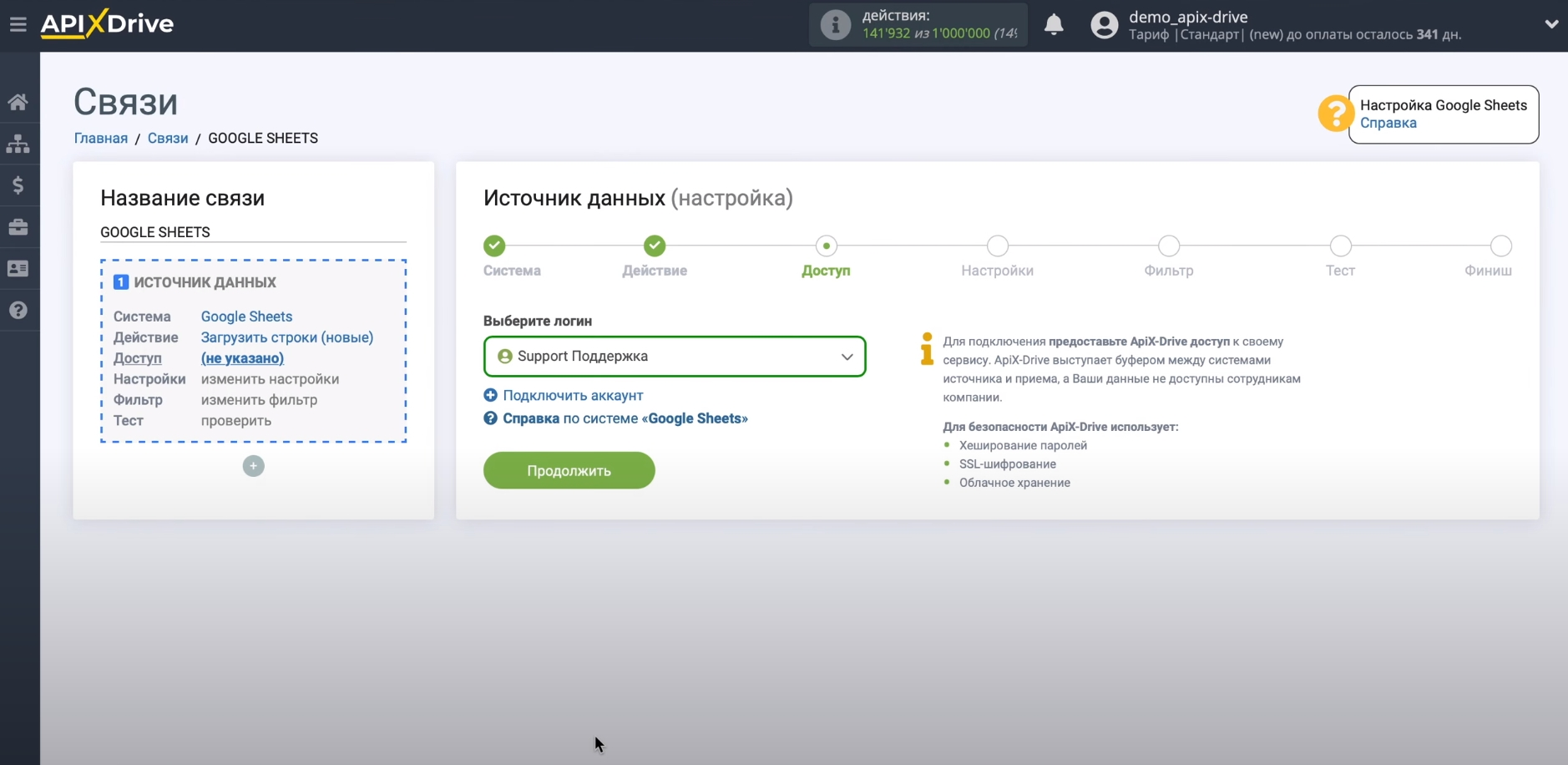
Task: Select the Финиш step marker
Action: coord(1500,246)
